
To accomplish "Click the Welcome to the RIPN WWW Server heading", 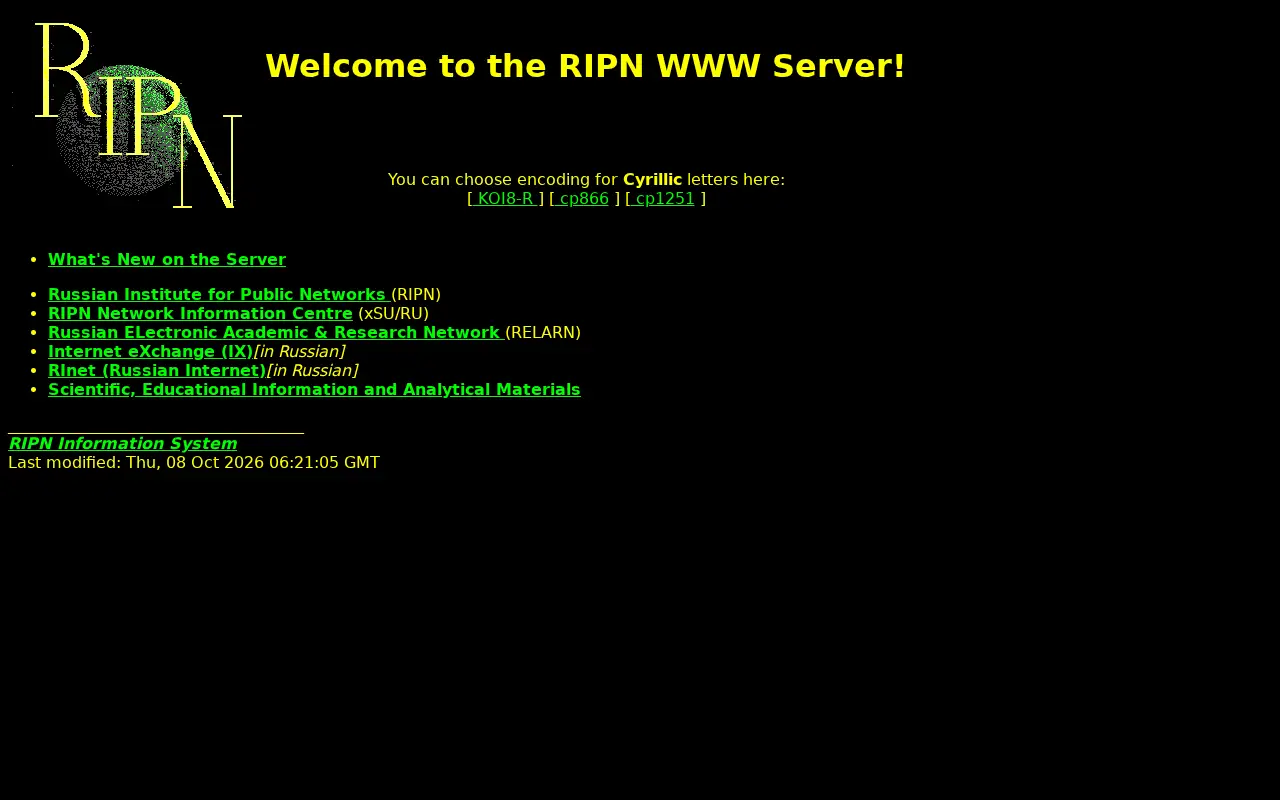I will (585, 66).
